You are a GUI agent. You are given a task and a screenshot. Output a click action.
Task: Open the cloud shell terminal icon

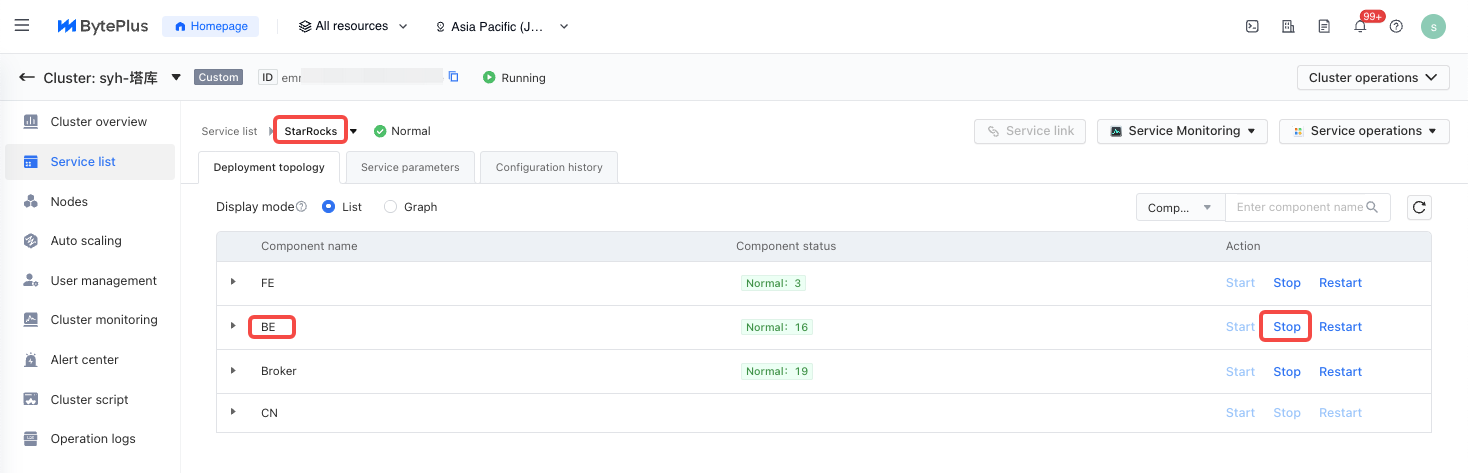(1252, 27)
